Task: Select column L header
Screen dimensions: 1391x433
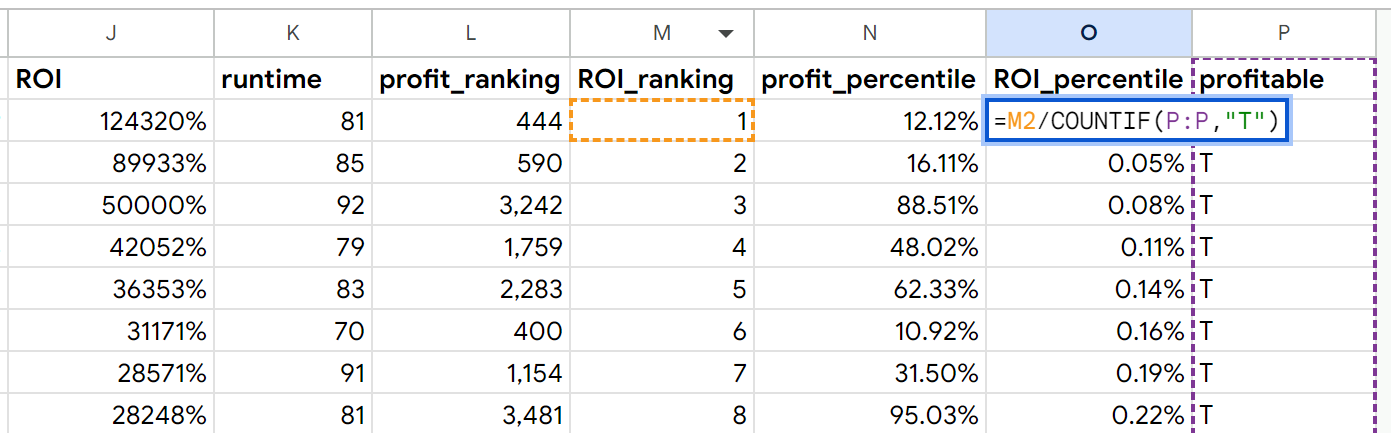Action: tap(470, 33)
